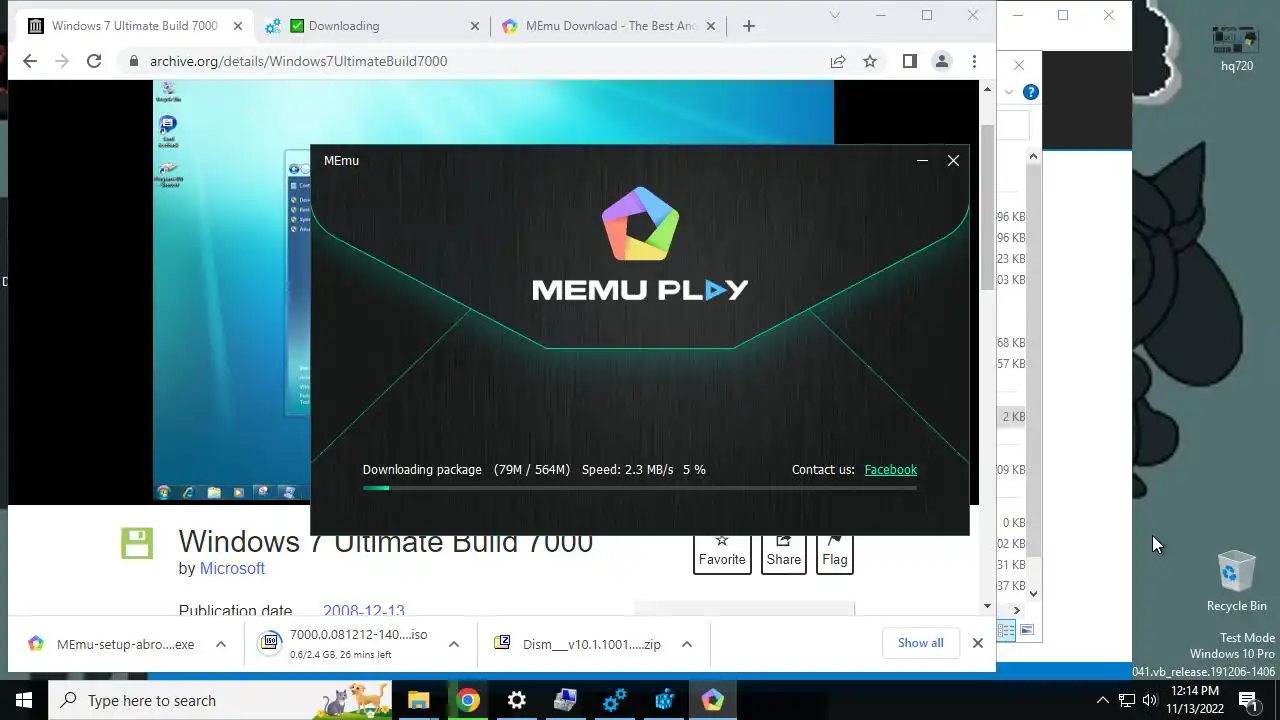Screen dimensions: 1280x720
Task: Close the MEmu installer window
Action: (x=953, y=160)
